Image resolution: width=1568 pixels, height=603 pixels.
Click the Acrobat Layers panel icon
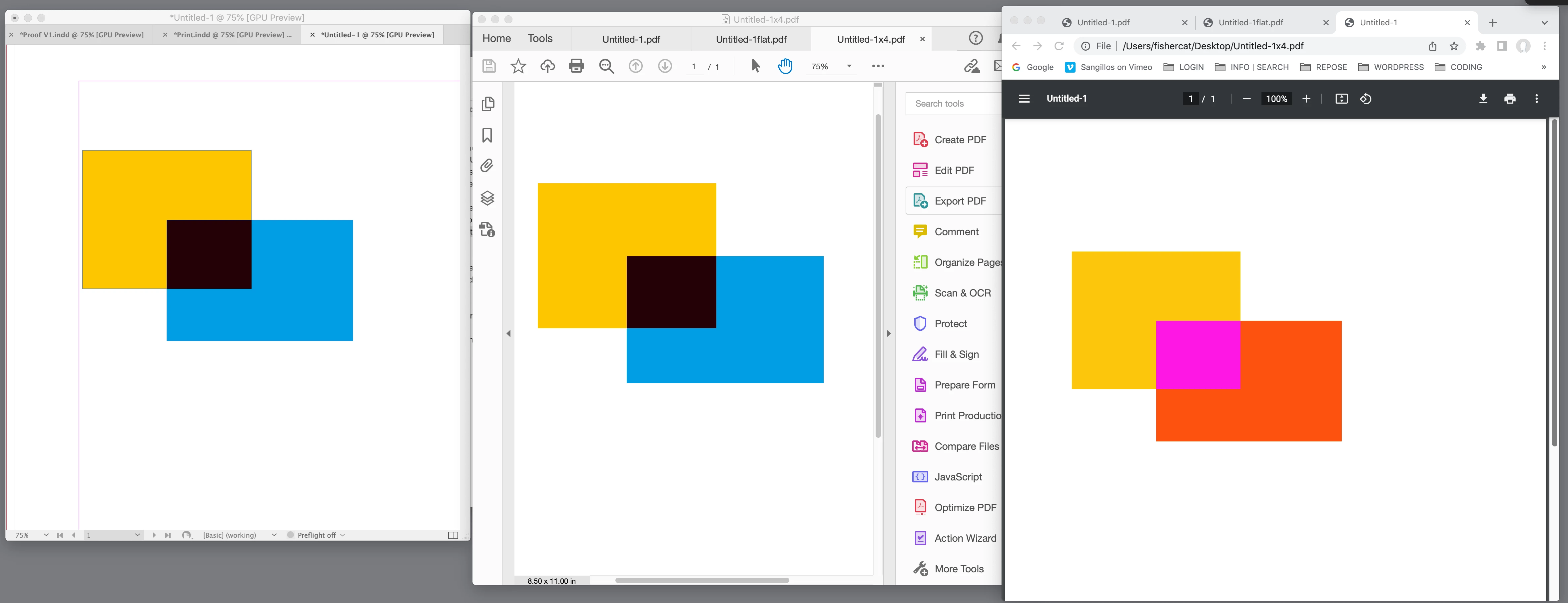point(487,198)
